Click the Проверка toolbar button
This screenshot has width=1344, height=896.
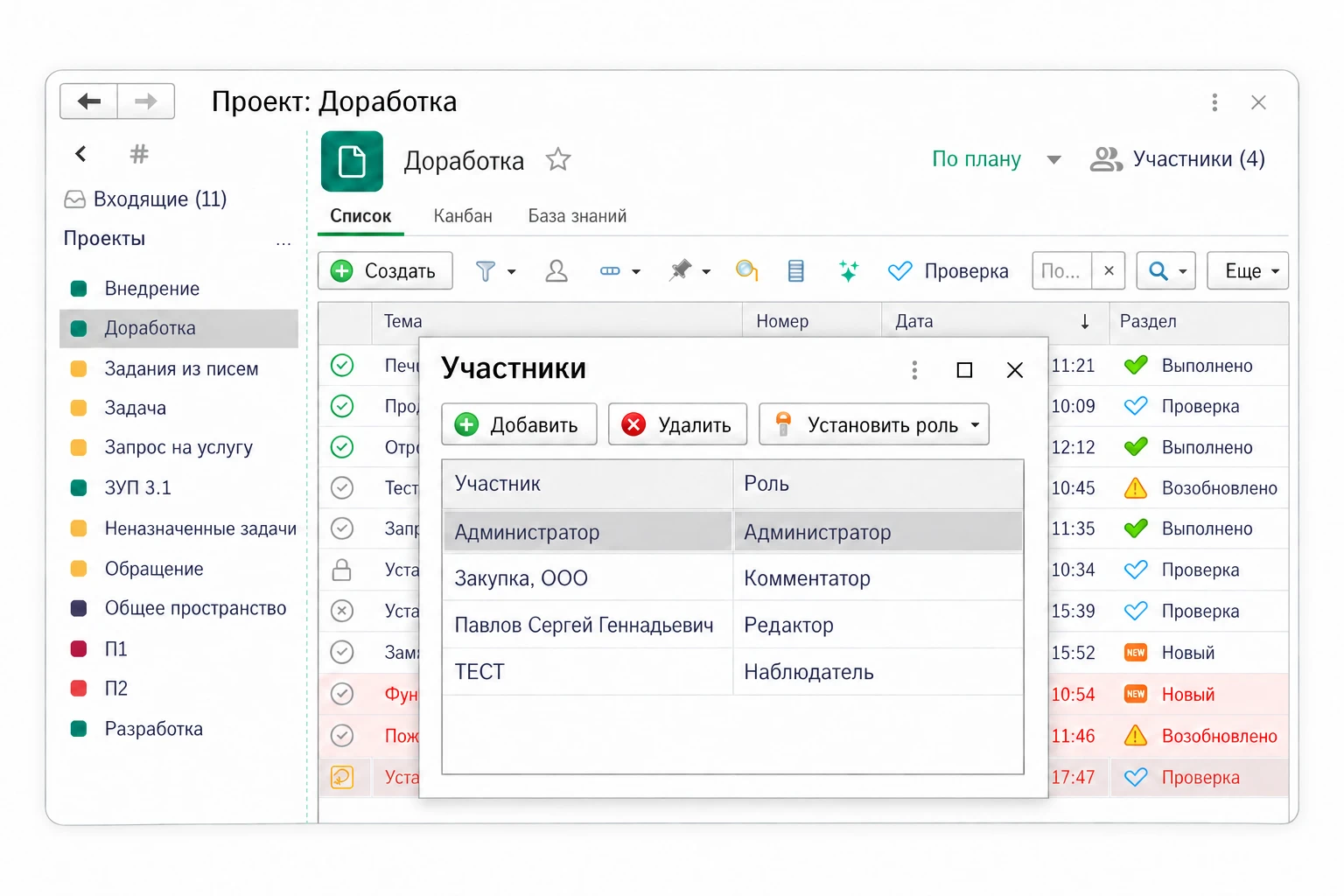(x=948, y=271)
